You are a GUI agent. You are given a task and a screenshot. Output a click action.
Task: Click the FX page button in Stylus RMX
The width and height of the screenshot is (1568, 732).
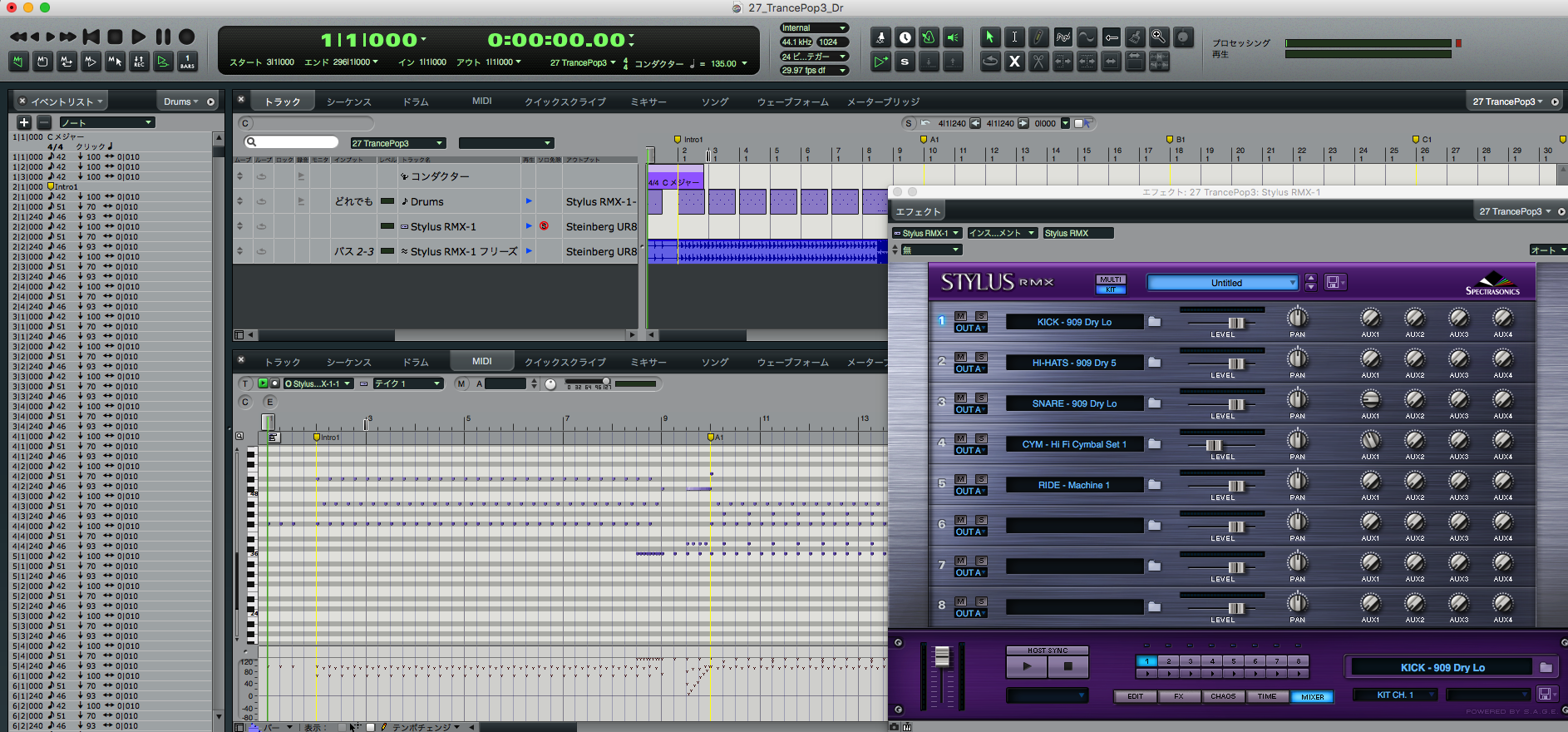1179,696
